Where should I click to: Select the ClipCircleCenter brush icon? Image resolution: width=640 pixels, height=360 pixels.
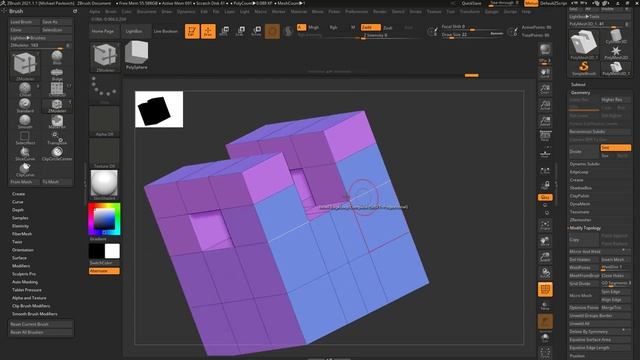click(x=57, y=153)
